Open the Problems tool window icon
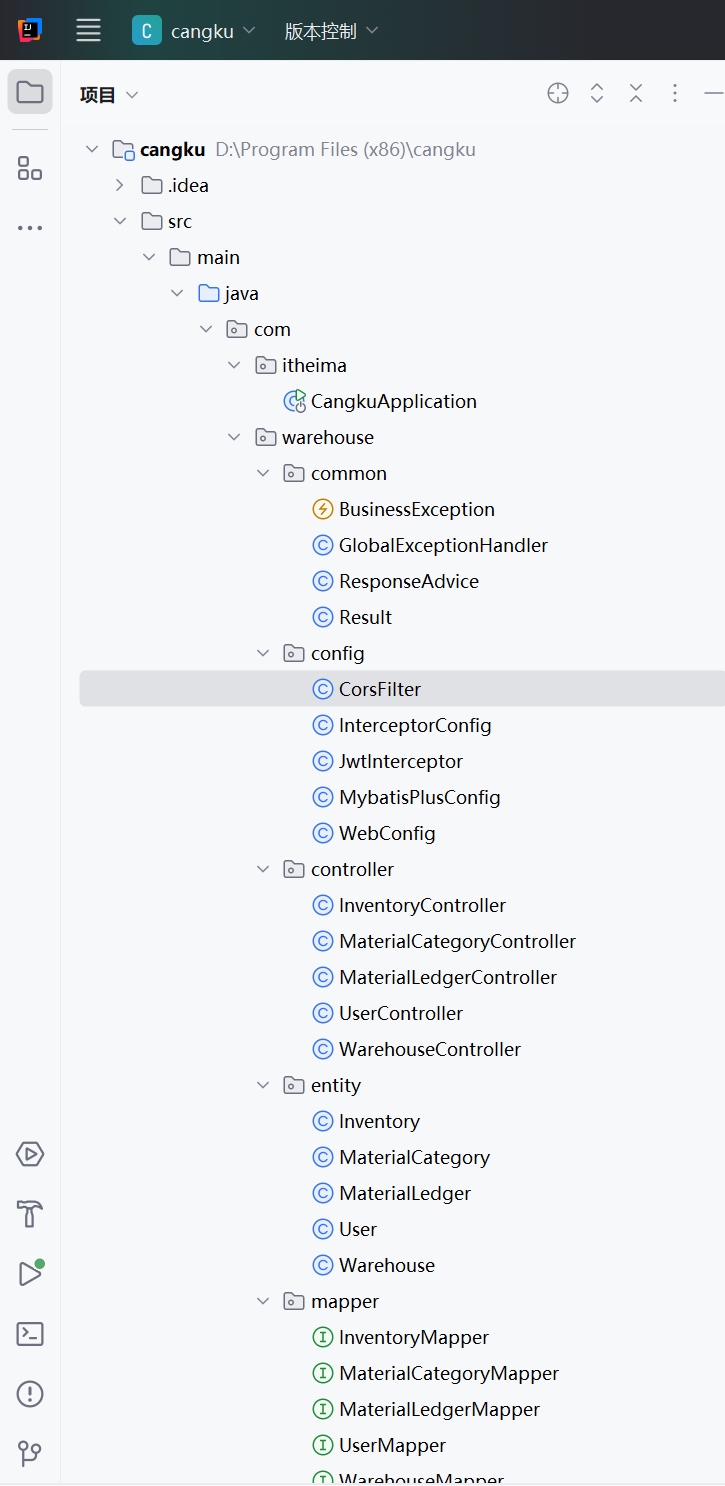This screenshot has width=725, height=1486. click(x=30, y=1394)
